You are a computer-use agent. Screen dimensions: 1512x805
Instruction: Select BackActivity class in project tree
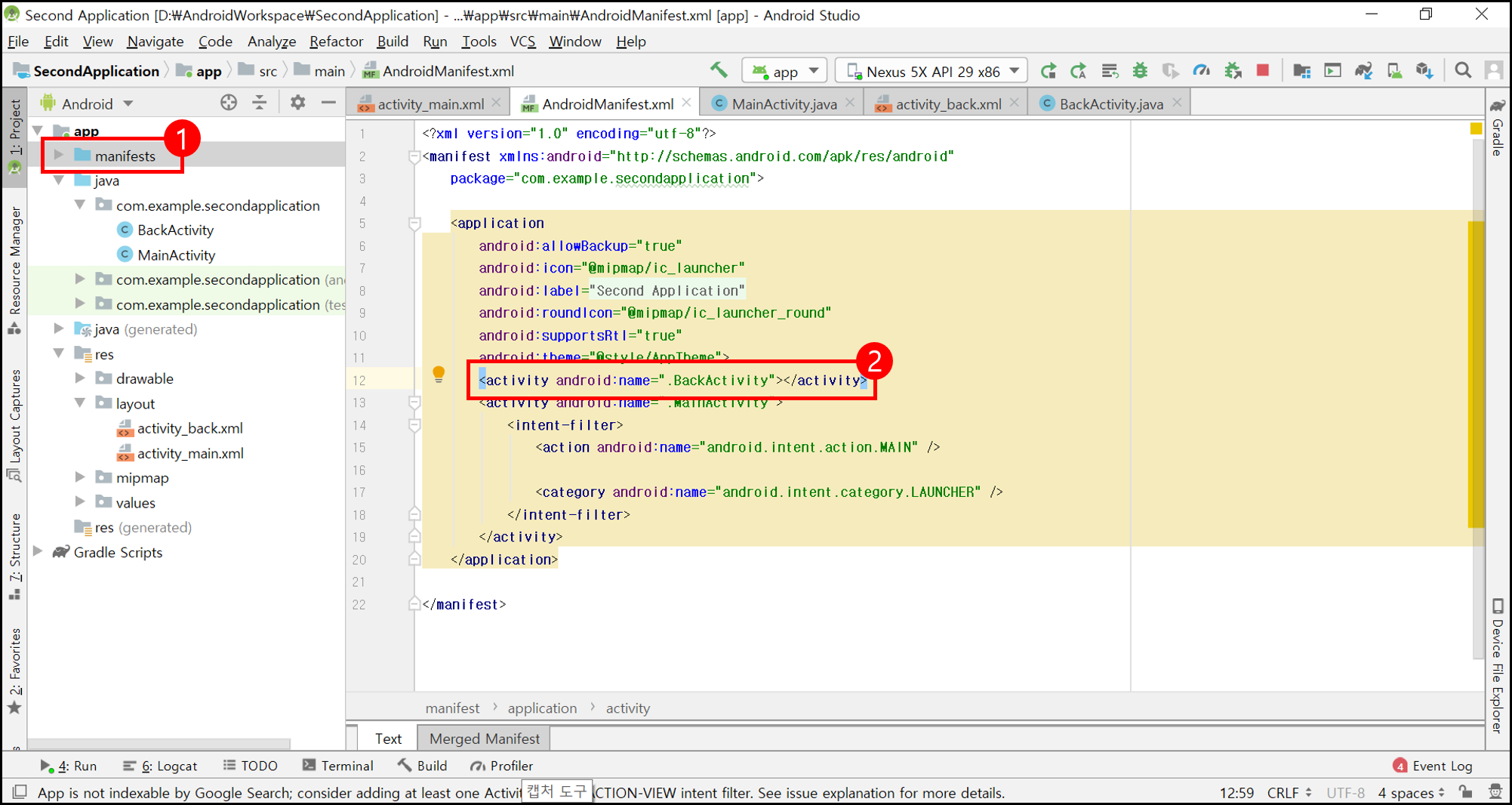[174, 230]
